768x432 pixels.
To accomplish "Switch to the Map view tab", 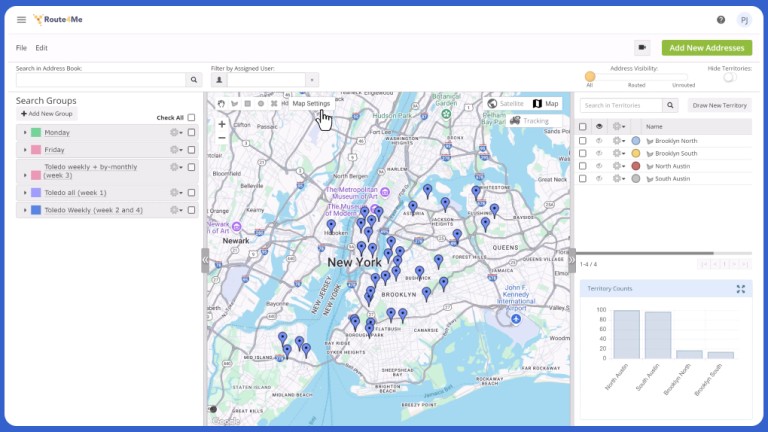I will (x=546, y=103).
